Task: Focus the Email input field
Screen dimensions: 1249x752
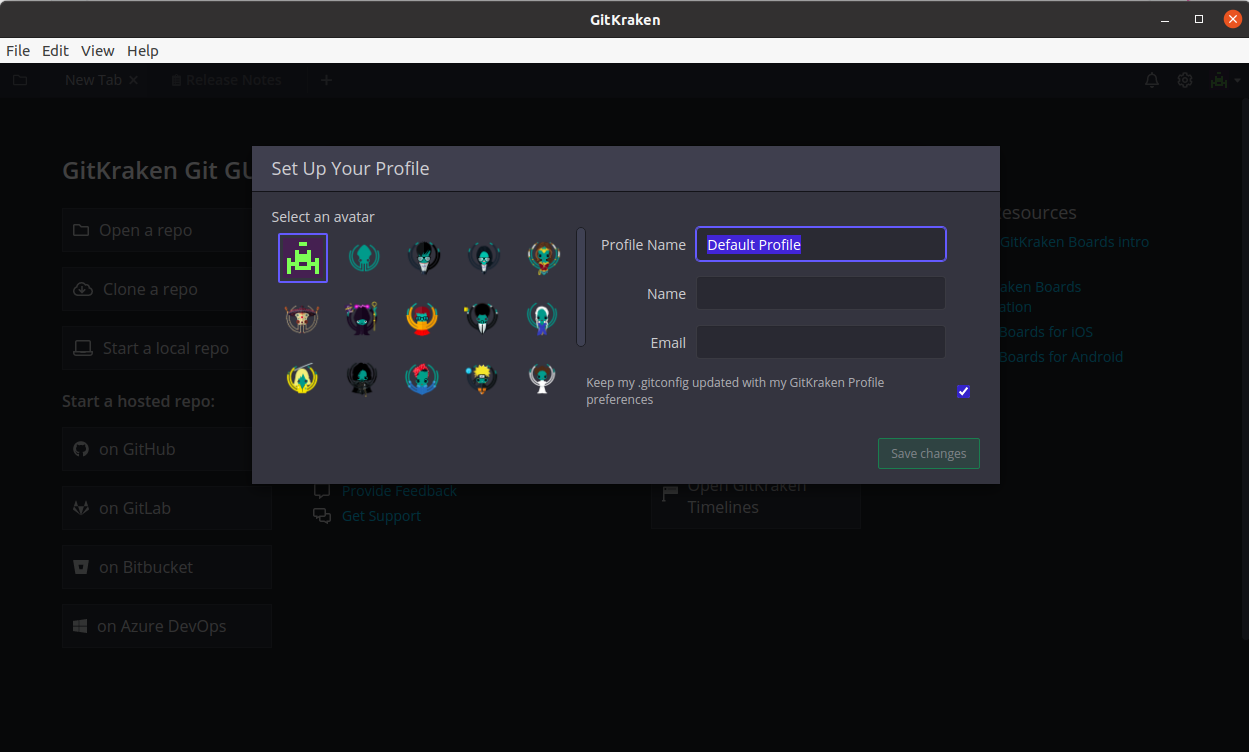Action: coord(821,342)
